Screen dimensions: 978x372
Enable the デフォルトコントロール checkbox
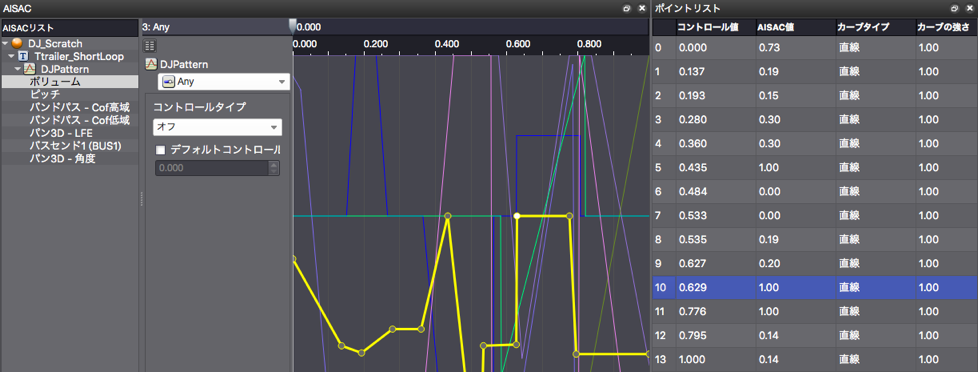(161, 150)
